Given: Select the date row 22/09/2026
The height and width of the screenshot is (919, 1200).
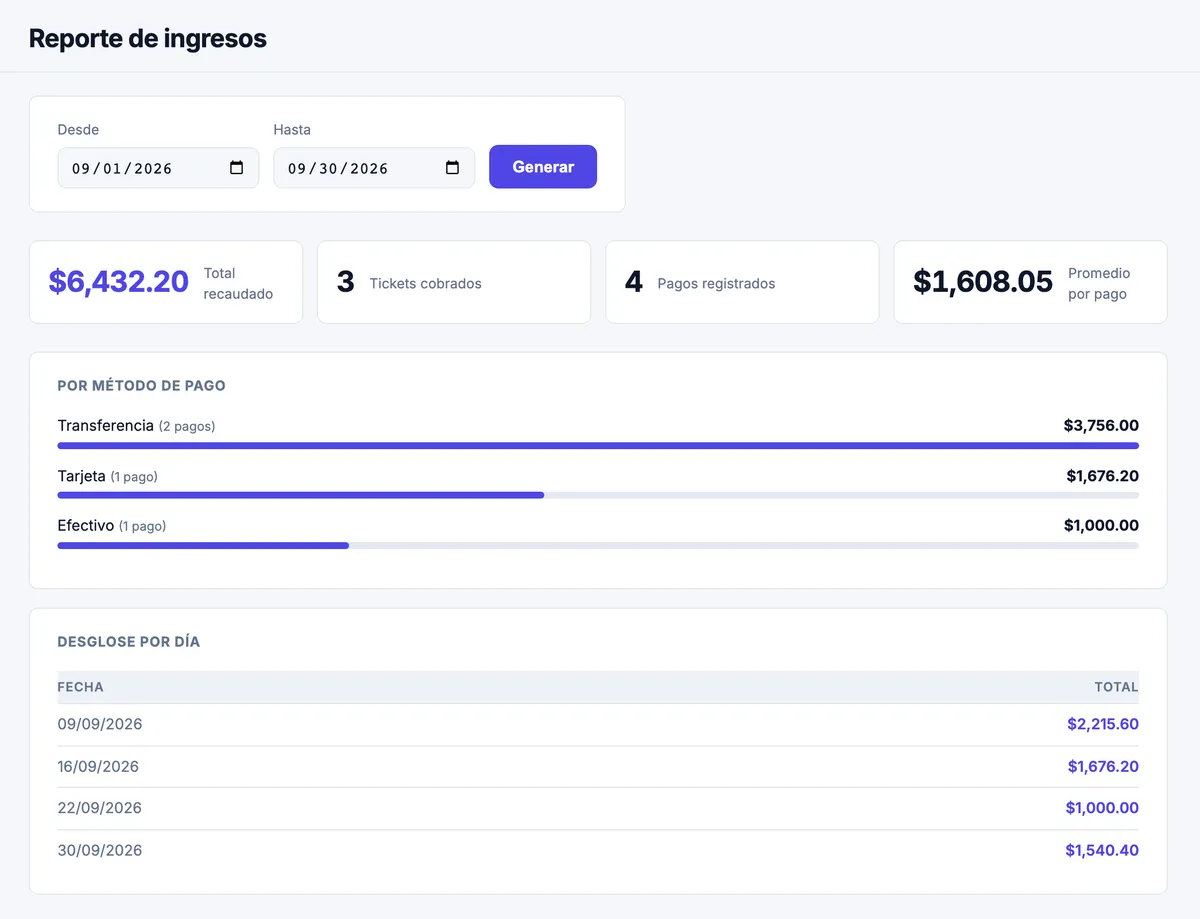Looking at the screenshot, I should 598,808.
